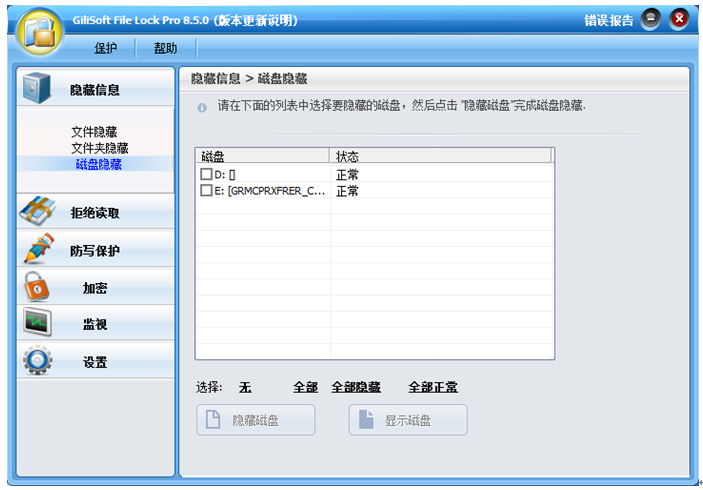Click the page icon on 显示磁盘 button
Screen dimensions: 703x490
point(366,420)
